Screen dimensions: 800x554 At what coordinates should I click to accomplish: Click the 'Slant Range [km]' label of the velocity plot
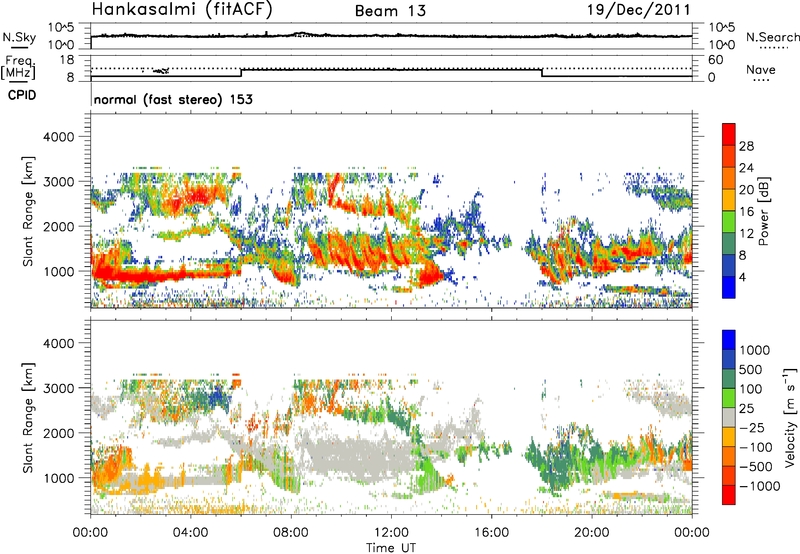coord(28,418)
